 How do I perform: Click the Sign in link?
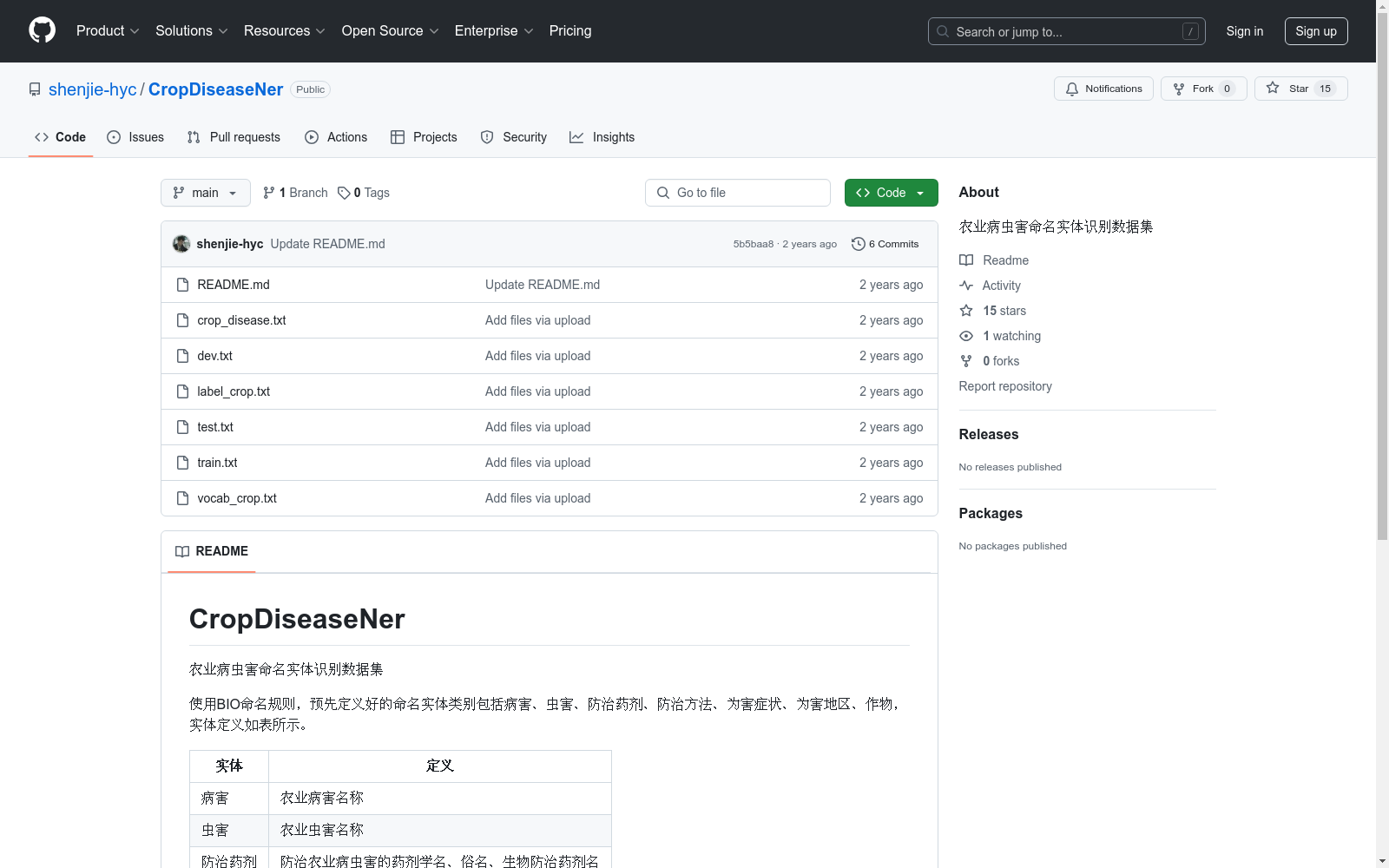[x=1245, y=31]
